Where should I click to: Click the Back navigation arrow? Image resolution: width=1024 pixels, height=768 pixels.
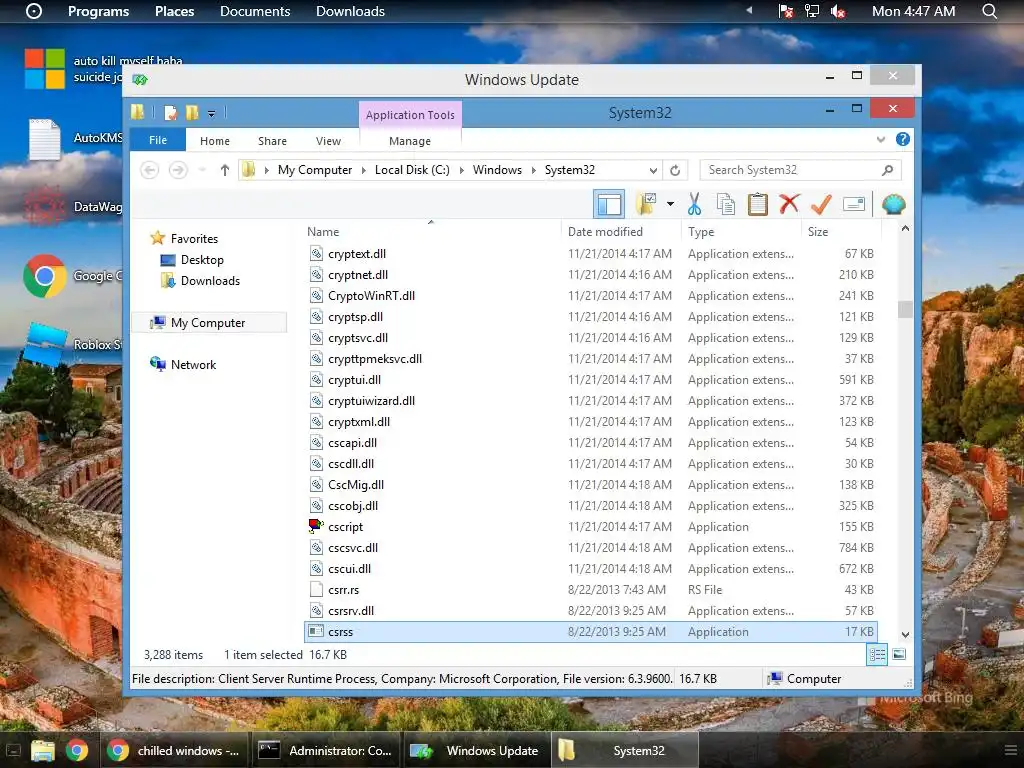(x=150, y=170)
